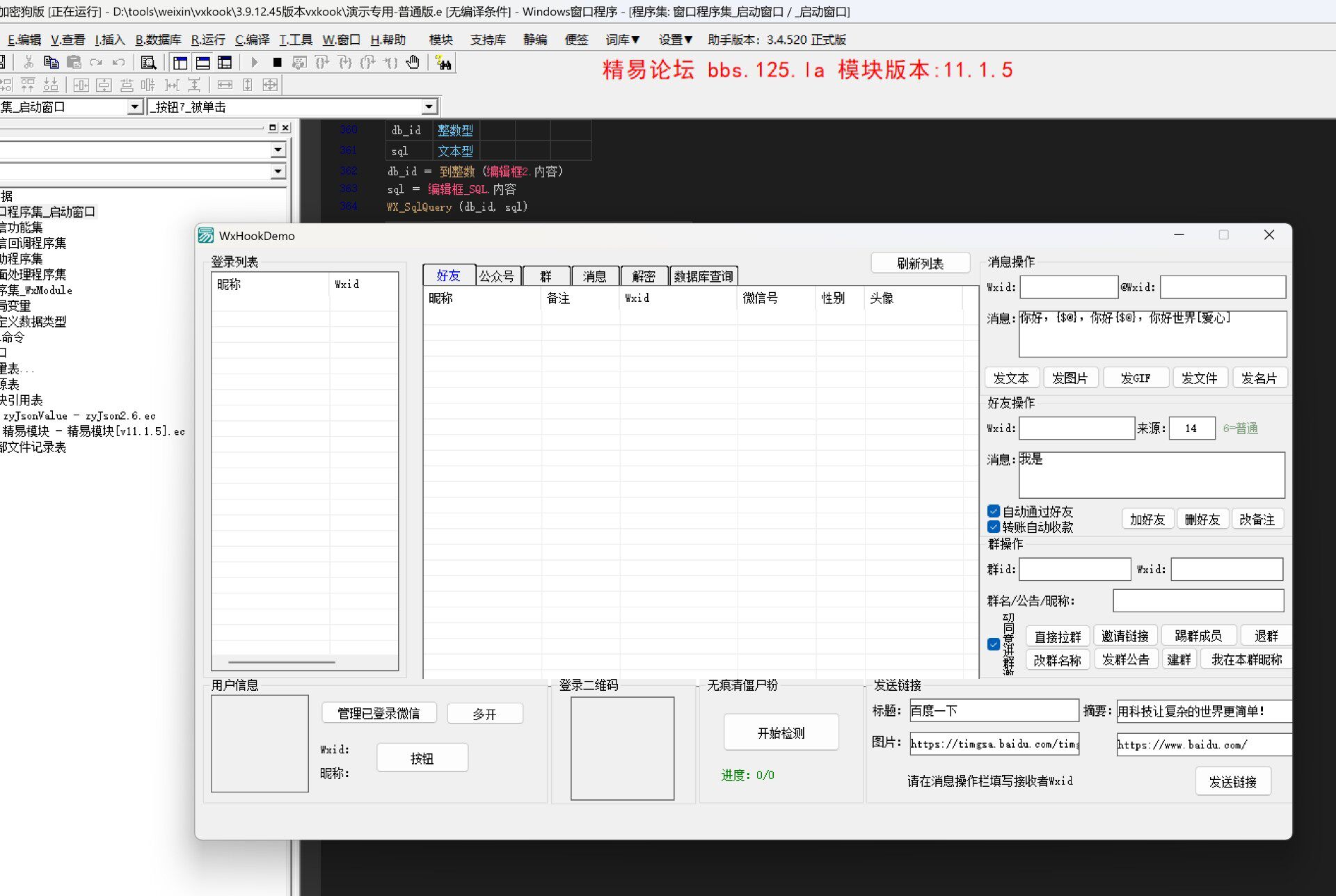Open the _按钮7_被单击 combo box arrow
This screenshot has height=896, width=1336.
pyautogui.click(x=429, y=107)
